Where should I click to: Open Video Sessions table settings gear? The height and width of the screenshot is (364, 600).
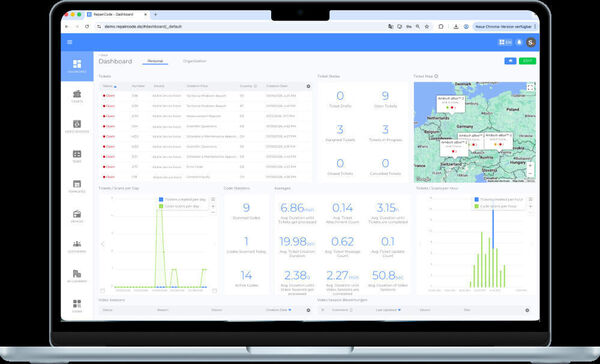308,310
